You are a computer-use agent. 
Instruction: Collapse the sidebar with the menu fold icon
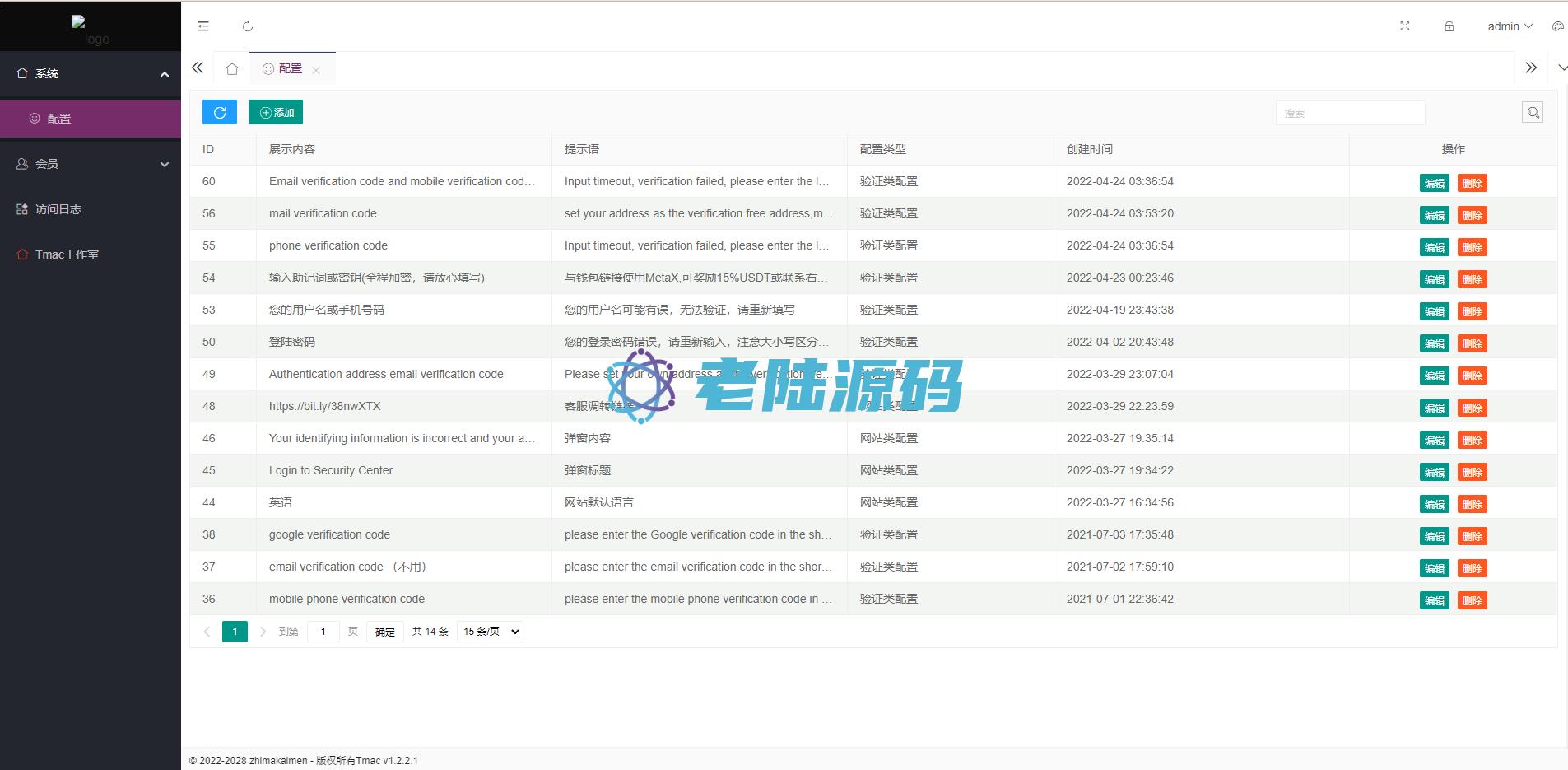coord(203,26)
